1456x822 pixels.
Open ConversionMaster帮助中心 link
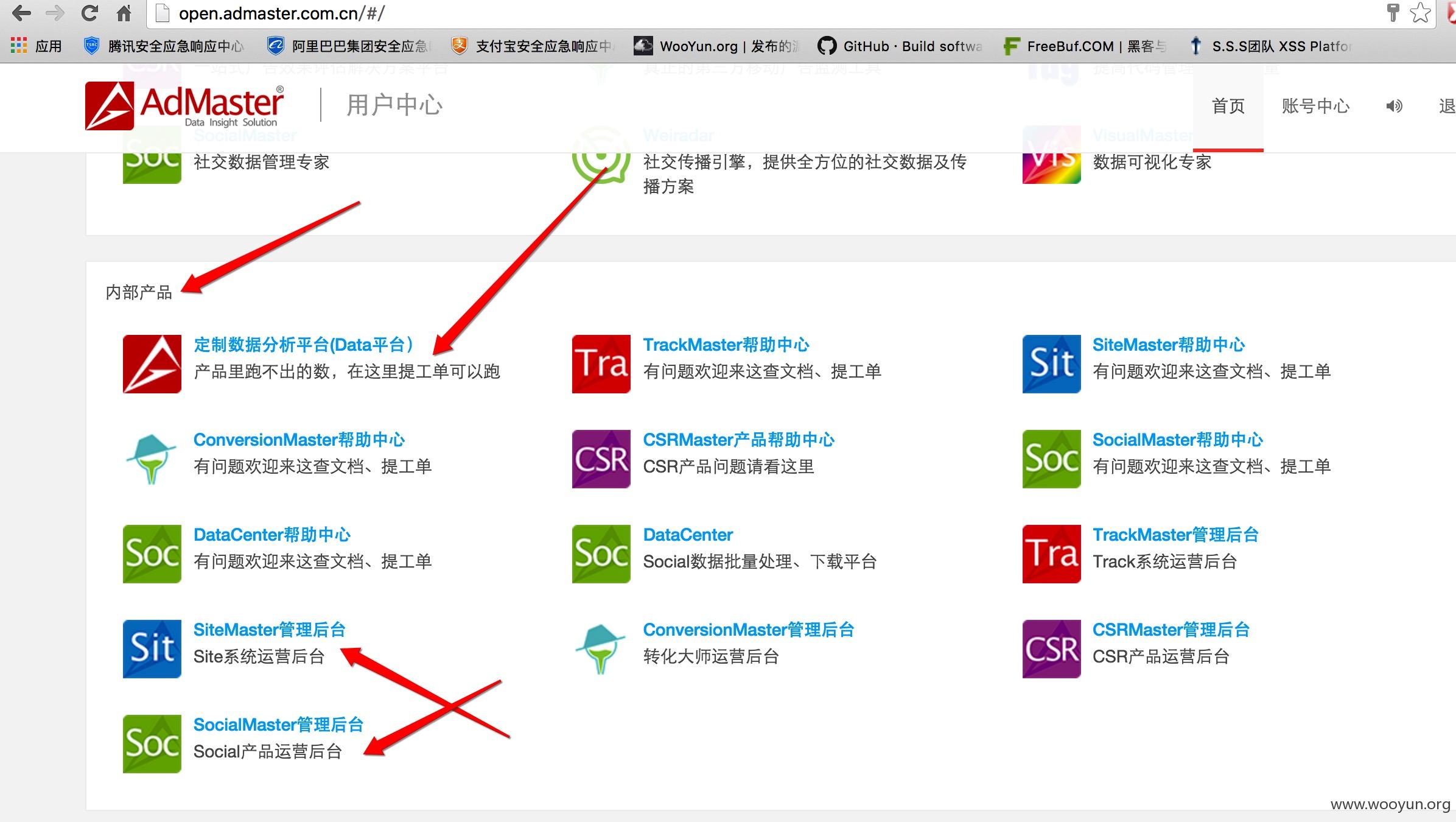299,440
